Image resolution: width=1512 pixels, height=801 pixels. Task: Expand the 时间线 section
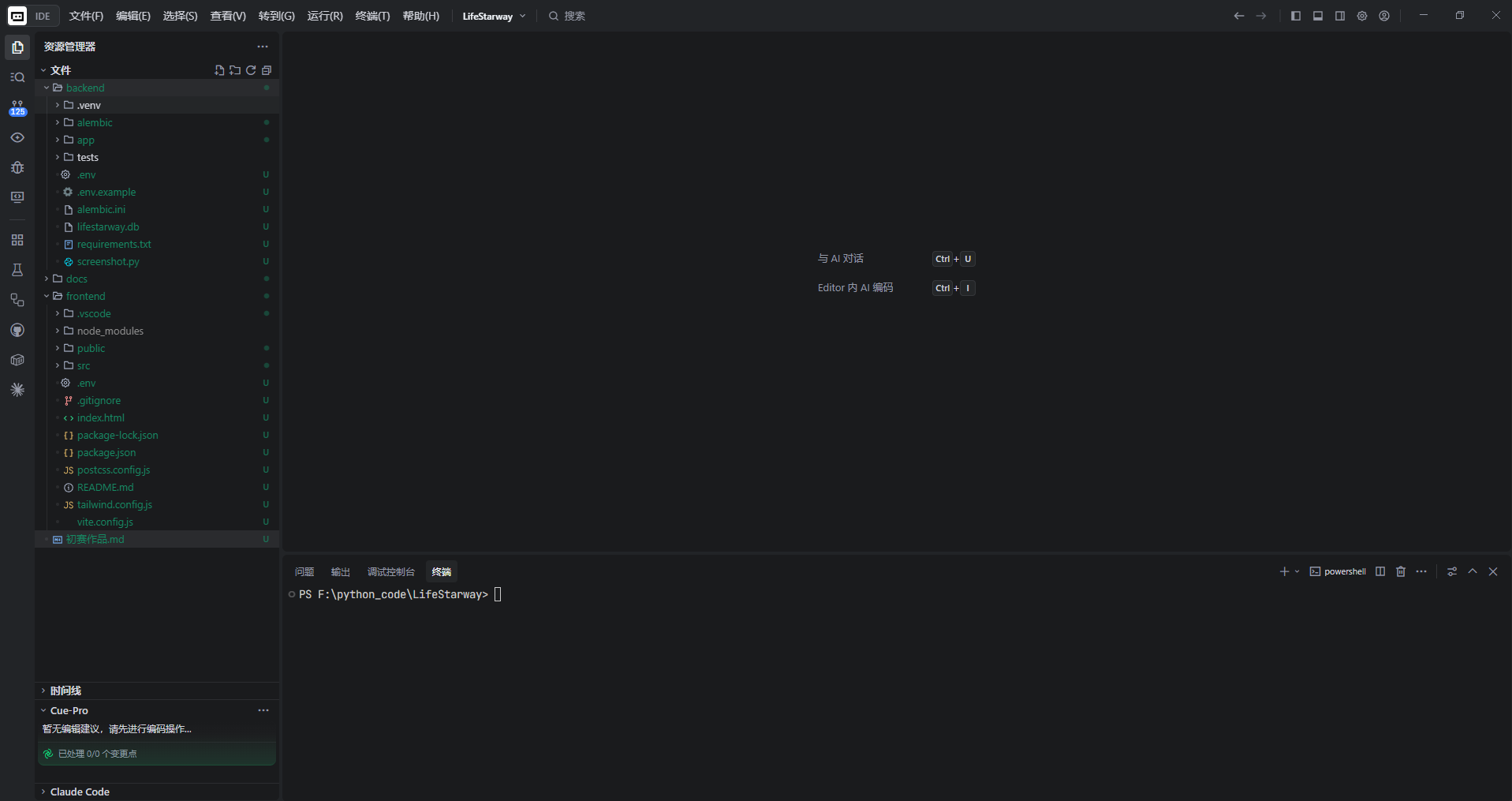[158, 691]
